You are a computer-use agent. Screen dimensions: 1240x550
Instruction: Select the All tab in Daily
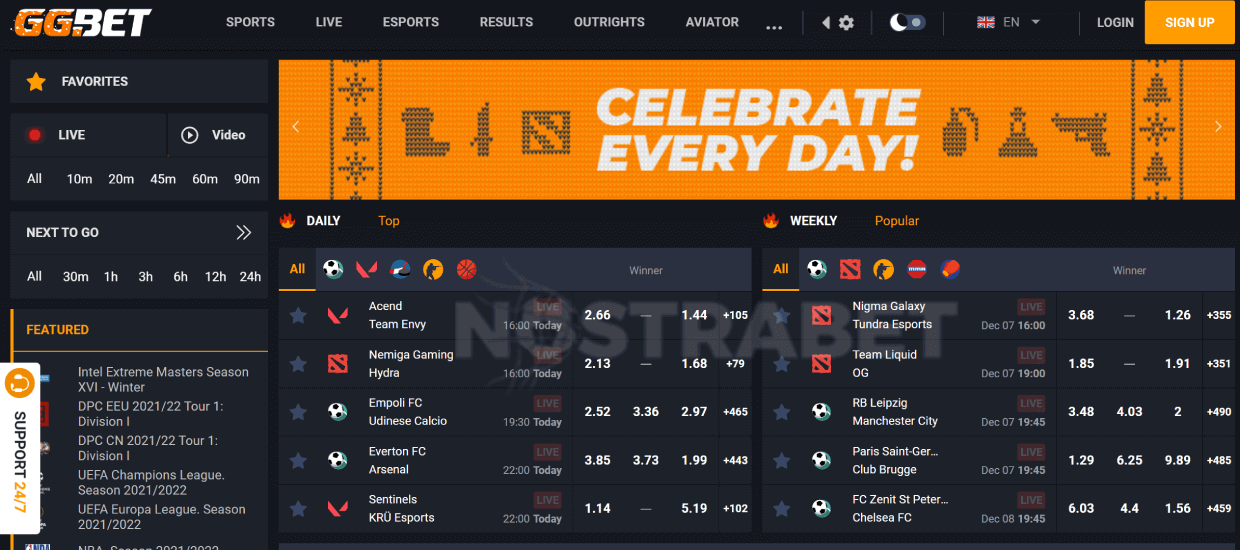click(298, 269)
